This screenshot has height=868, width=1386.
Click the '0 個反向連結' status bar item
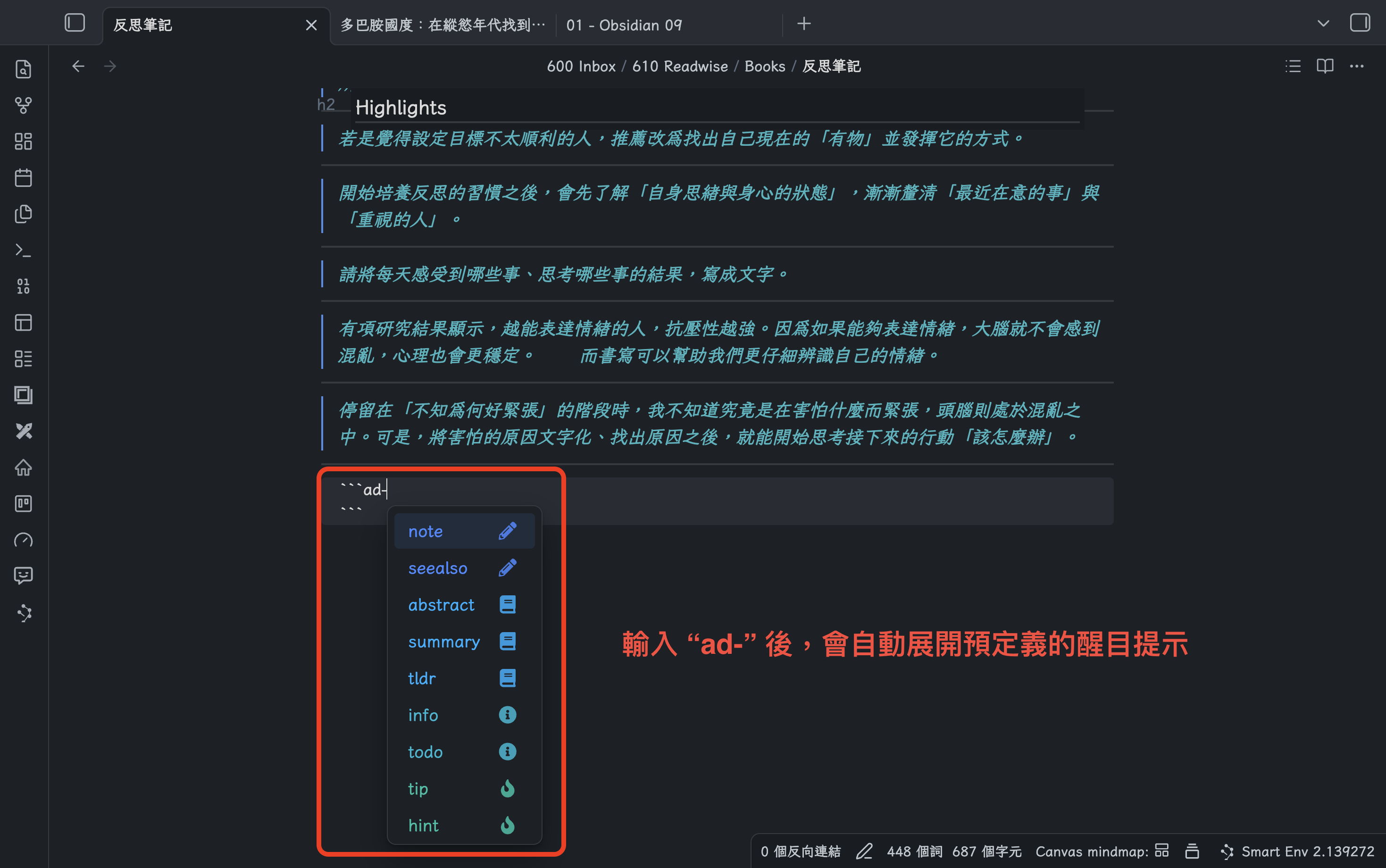tap(800, 851)
